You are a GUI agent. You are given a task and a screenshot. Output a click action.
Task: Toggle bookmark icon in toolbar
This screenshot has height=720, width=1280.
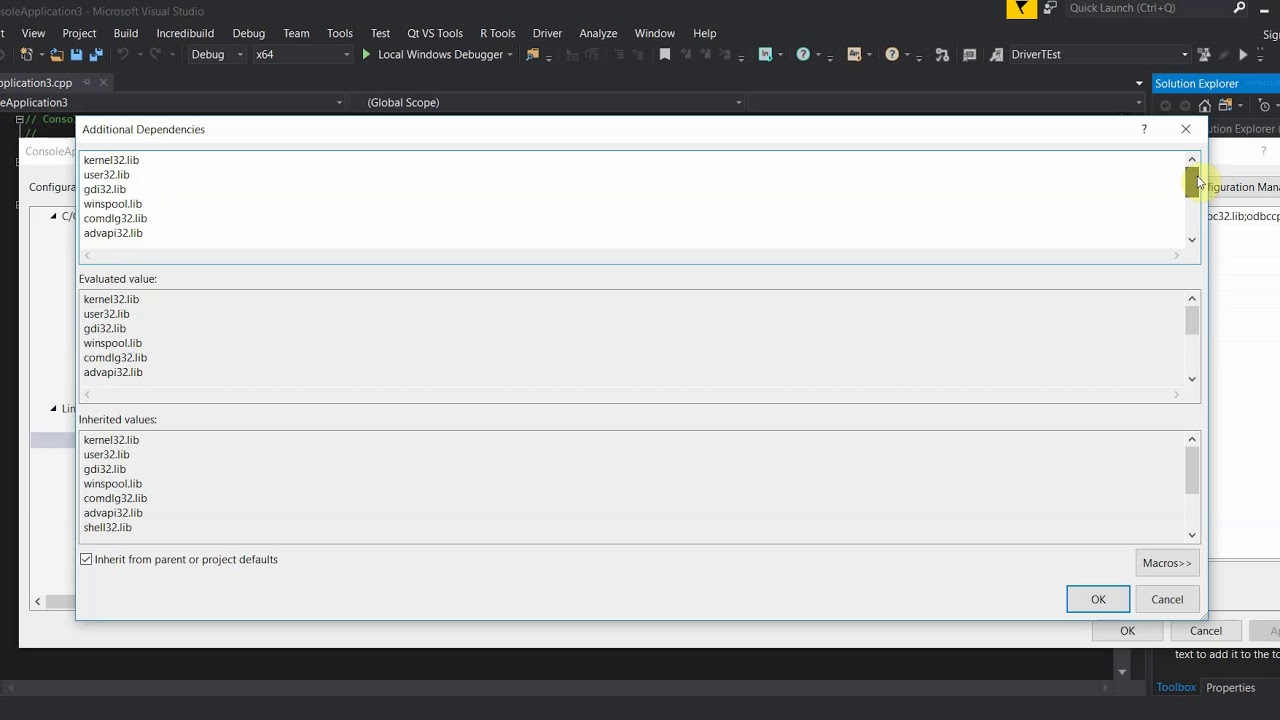[665, 55]
